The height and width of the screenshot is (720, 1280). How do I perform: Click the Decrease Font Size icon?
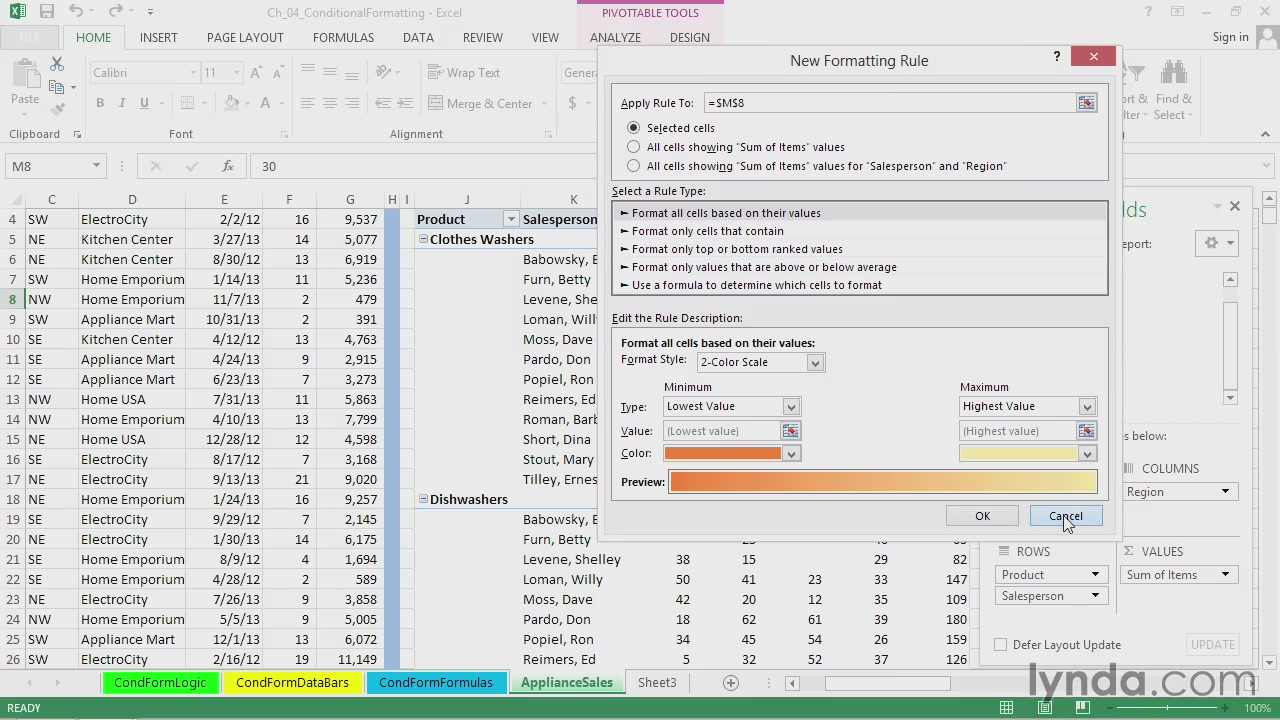(279, 73)
